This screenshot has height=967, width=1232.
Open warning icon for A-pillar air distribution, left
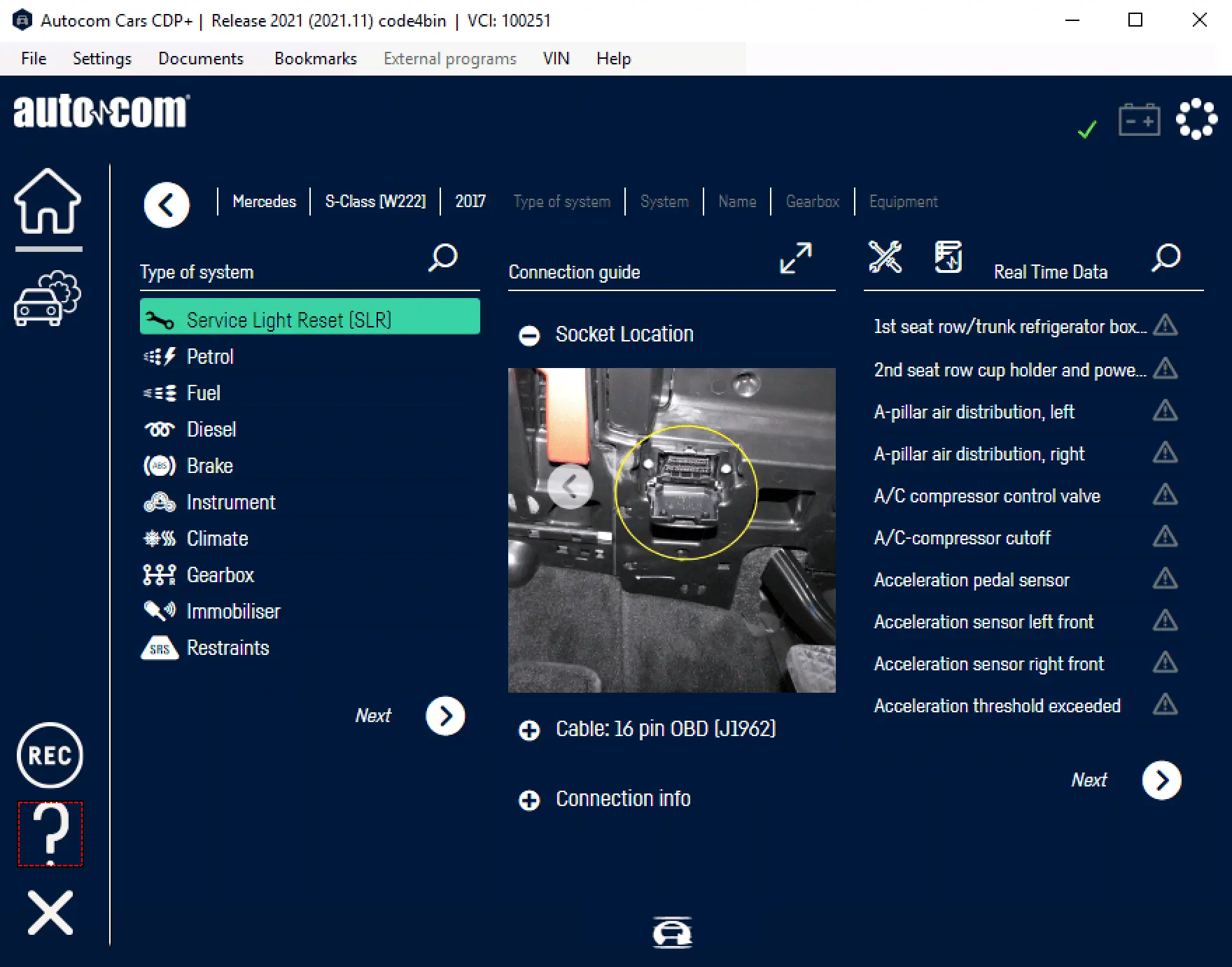tap(1165, 411)
